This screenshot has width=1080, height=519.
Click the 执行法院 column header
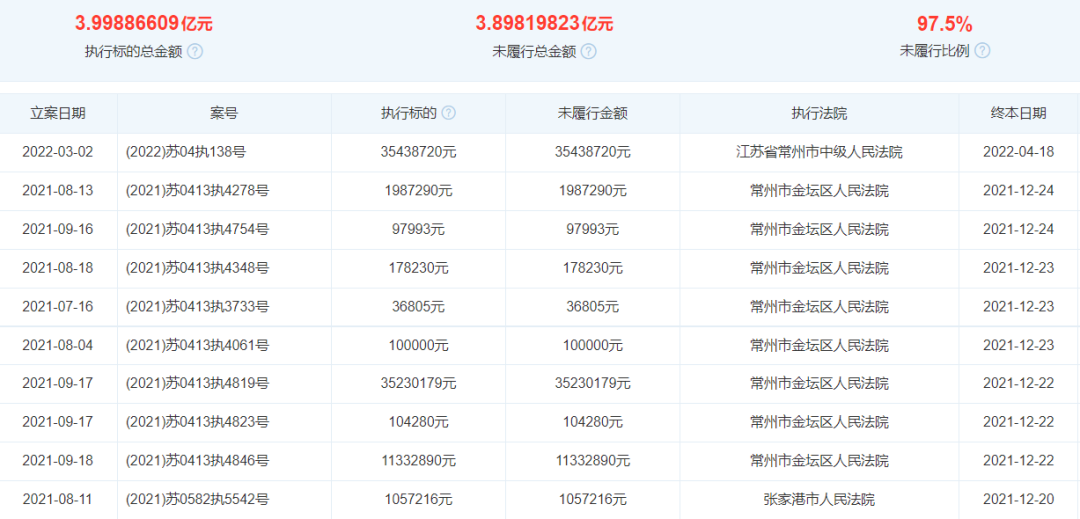tap(819, 114)
